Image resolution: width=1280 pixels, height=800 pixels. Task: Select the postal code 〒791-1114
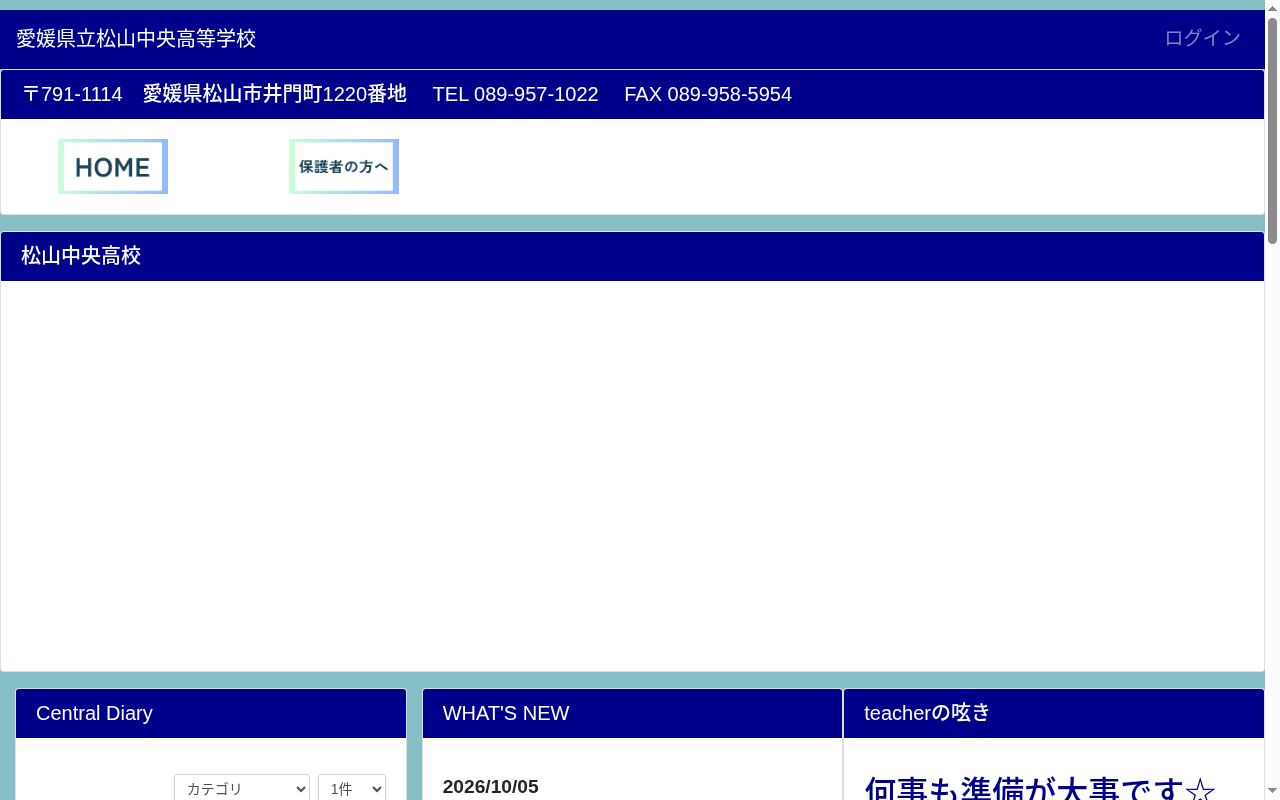72,94
